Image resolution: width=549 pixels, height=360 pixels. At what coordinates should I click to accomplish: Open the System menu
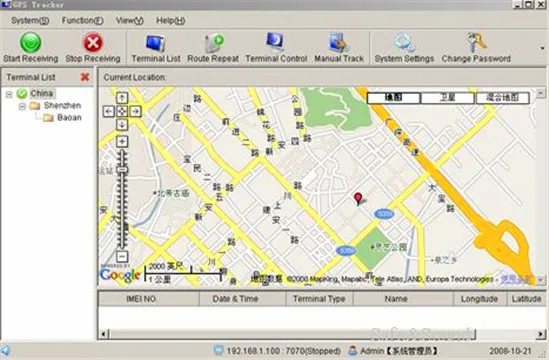click(x=30, y=21)
